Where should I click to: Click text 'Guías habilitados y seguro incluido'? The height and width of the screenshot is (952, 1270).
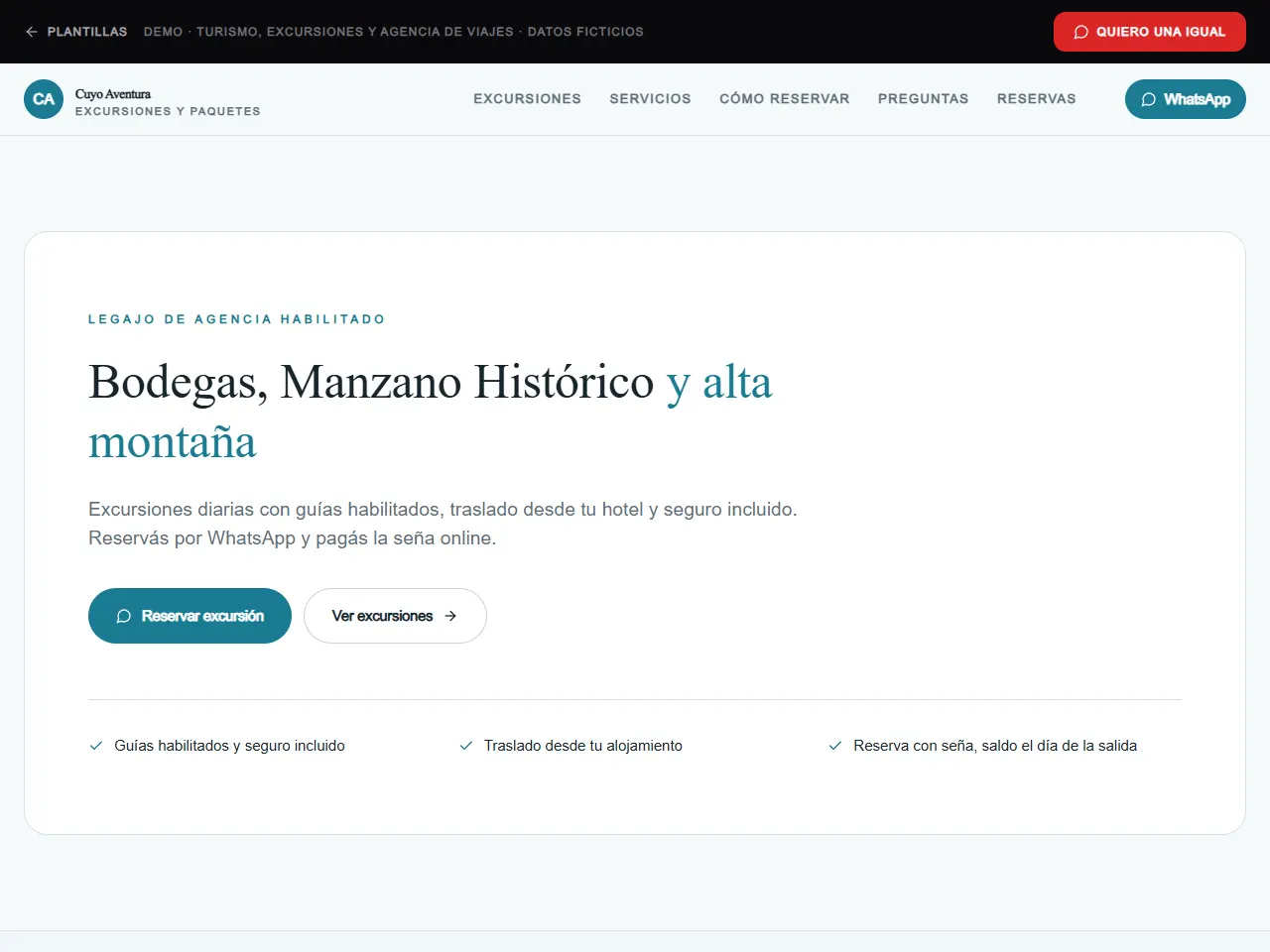tap(229, 746)
